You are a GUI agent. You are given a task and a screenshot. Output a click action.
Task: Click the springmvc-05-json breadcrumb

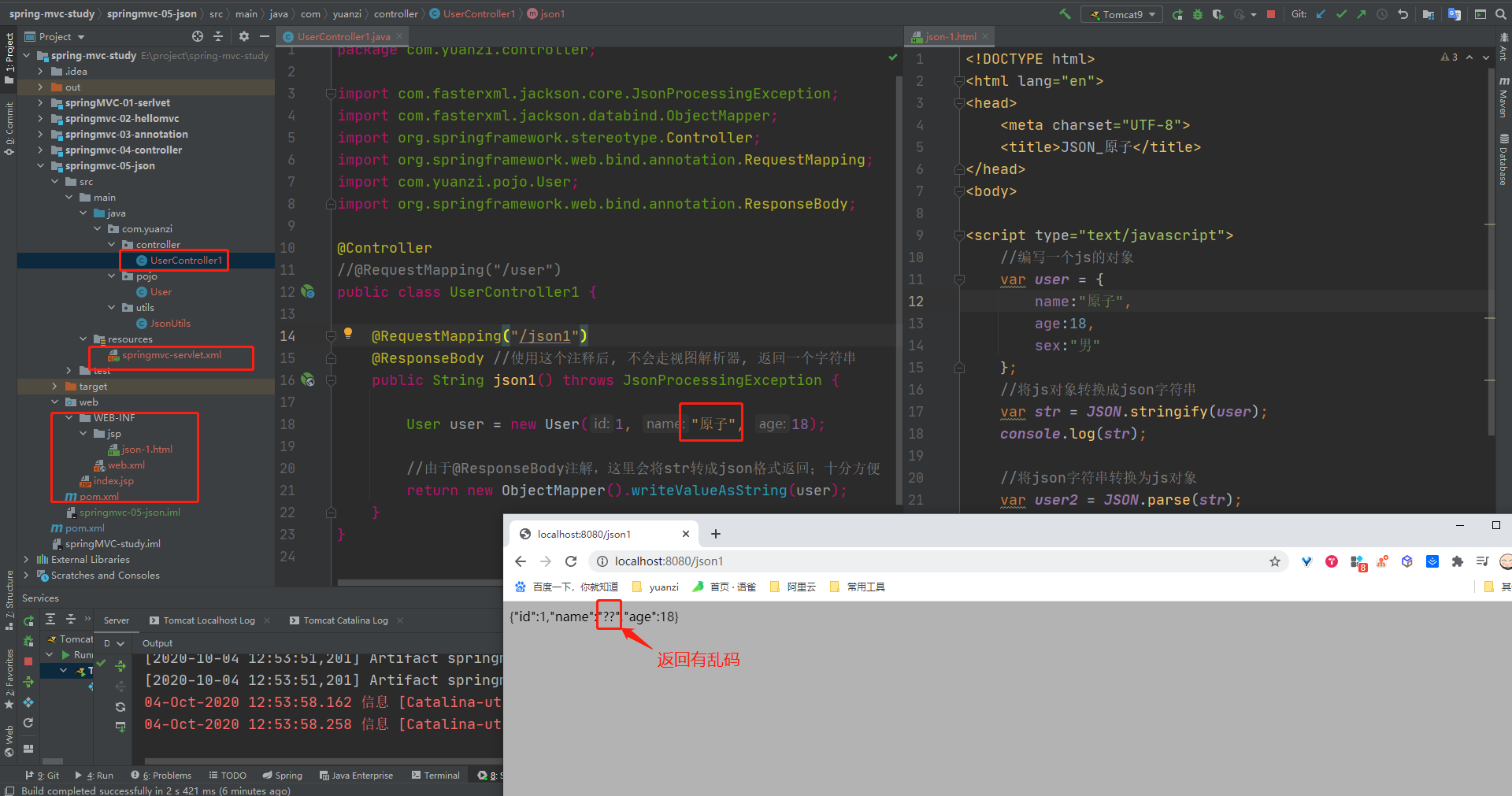pos(152,14)
